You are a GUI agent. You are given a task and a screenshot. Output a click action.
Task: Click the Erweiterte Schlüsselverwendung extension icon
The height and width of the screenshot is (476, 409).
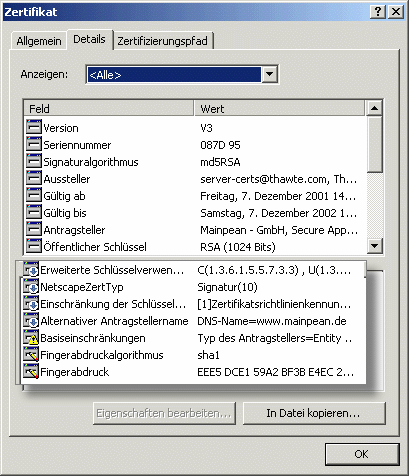[x=31, y=270]
